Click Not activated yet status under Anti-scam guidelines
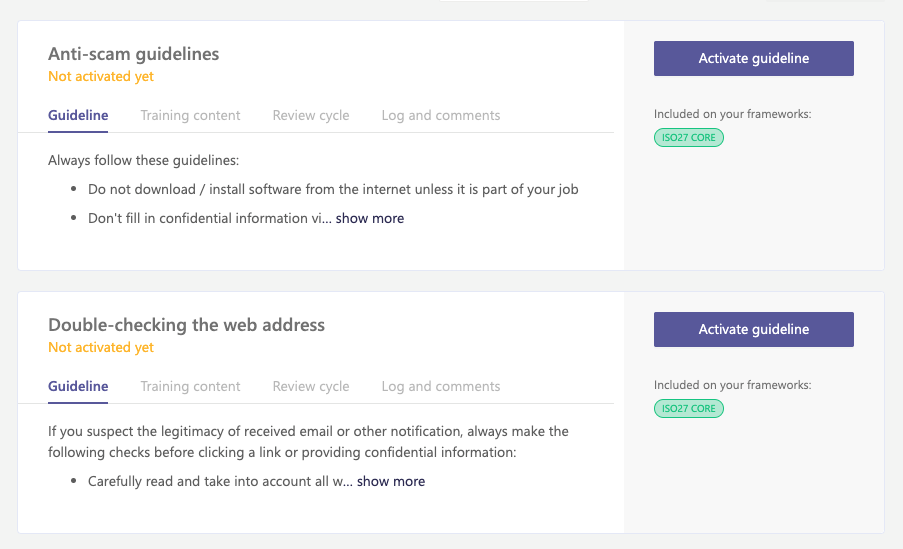903x549 pixels. [101, 77]
